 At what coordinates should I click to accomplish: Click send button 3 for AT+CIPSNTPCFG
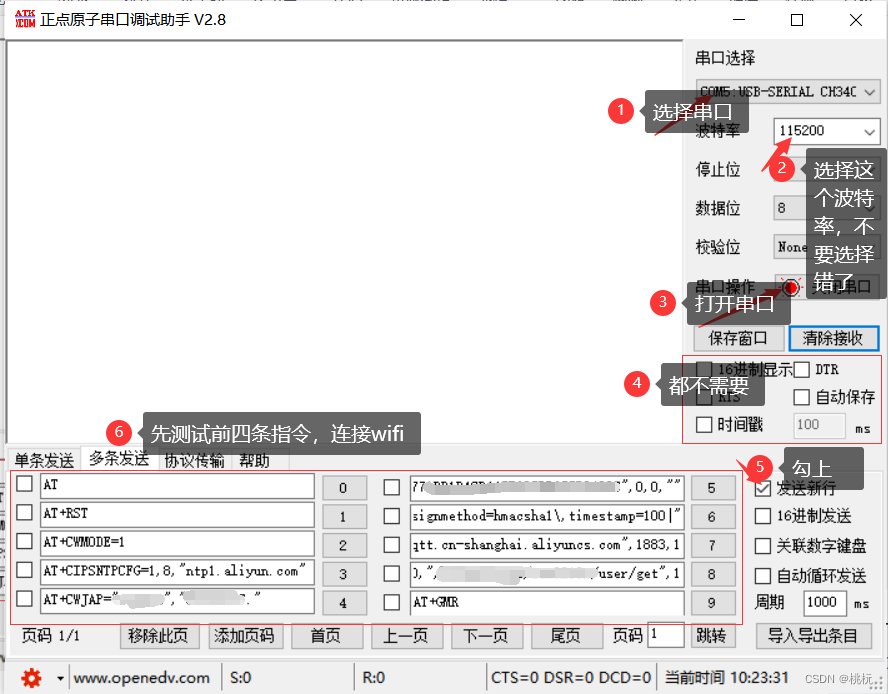tap(344, 574)
